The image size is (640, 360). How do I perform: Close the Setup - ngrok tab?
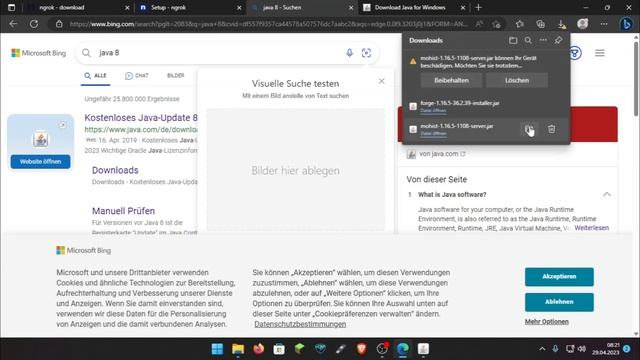point(239,8)
